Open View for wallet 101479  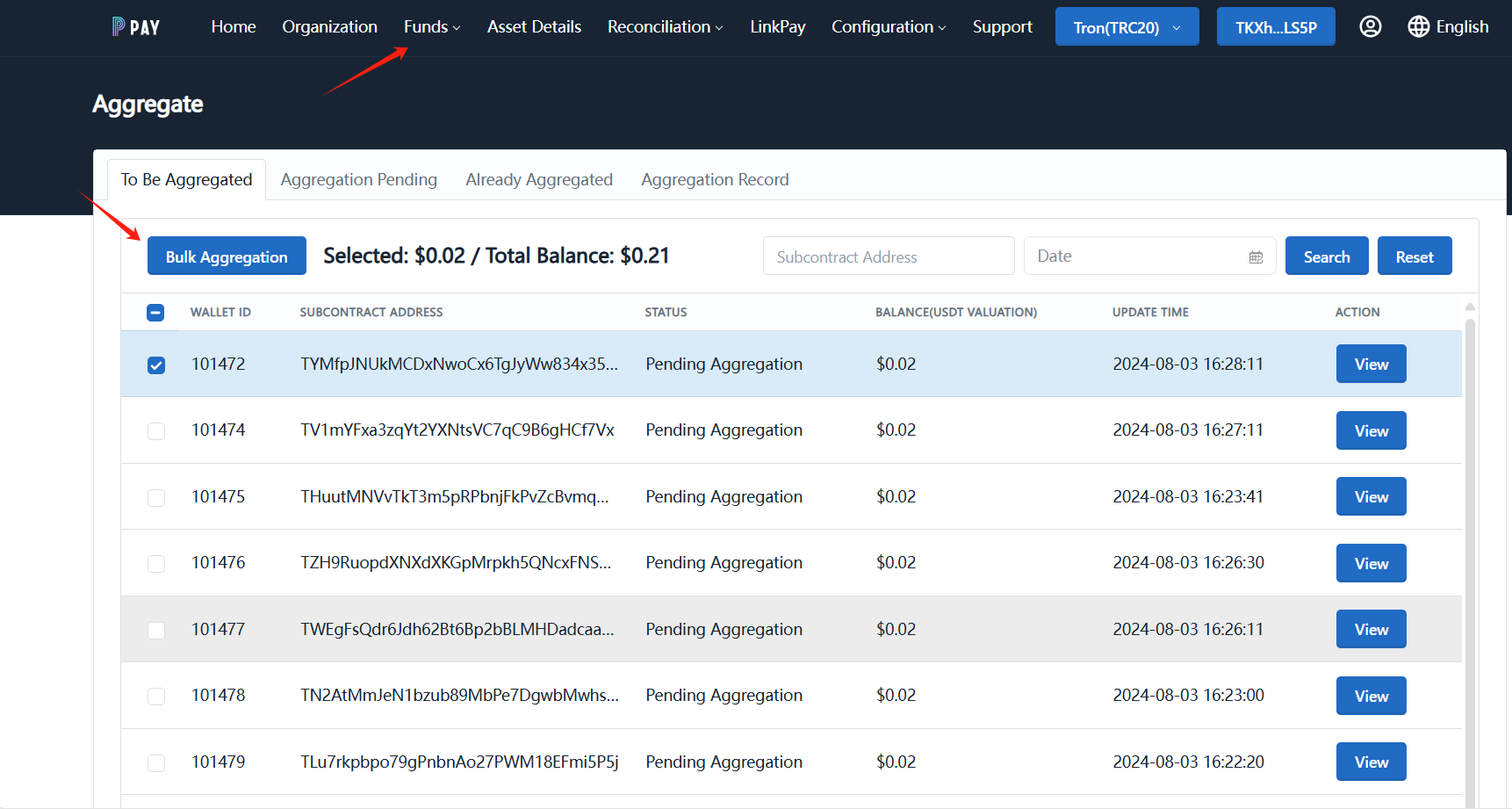(x=1372, y=762)
